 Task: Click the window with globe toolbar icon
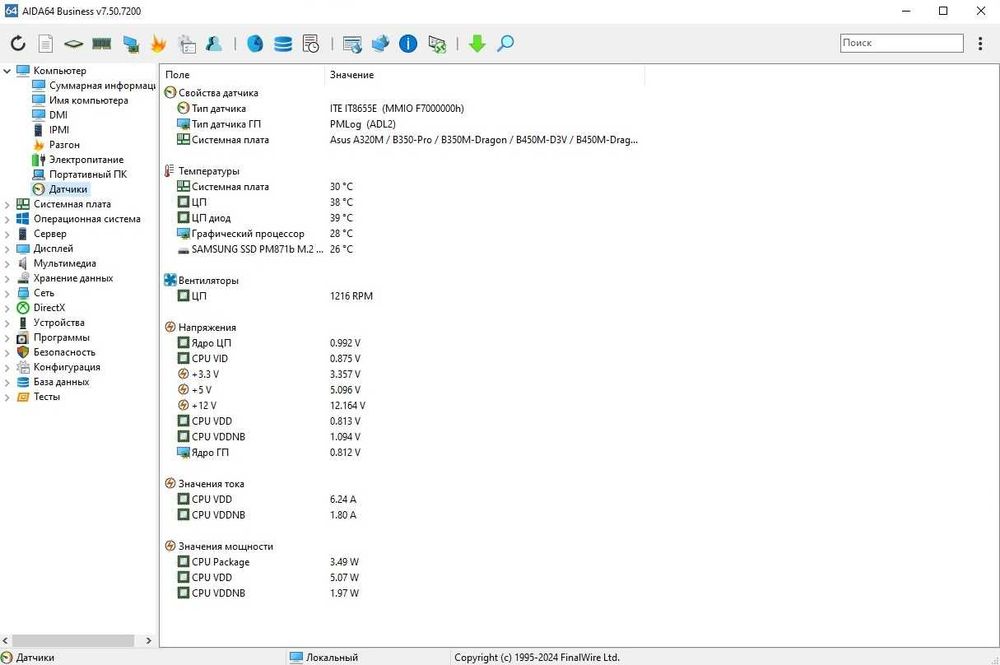352,43
